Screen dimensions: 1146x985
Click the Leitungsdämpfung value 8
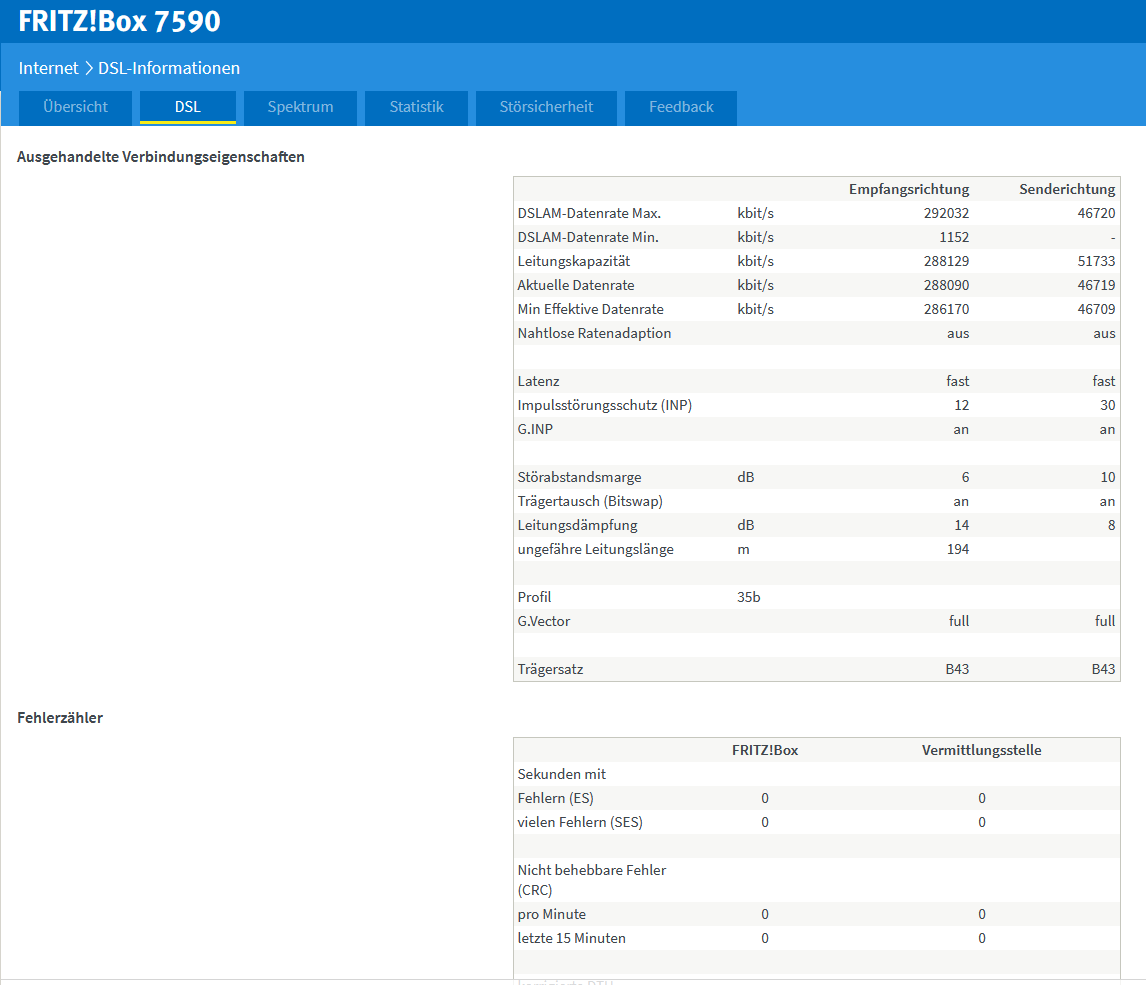1112,525
